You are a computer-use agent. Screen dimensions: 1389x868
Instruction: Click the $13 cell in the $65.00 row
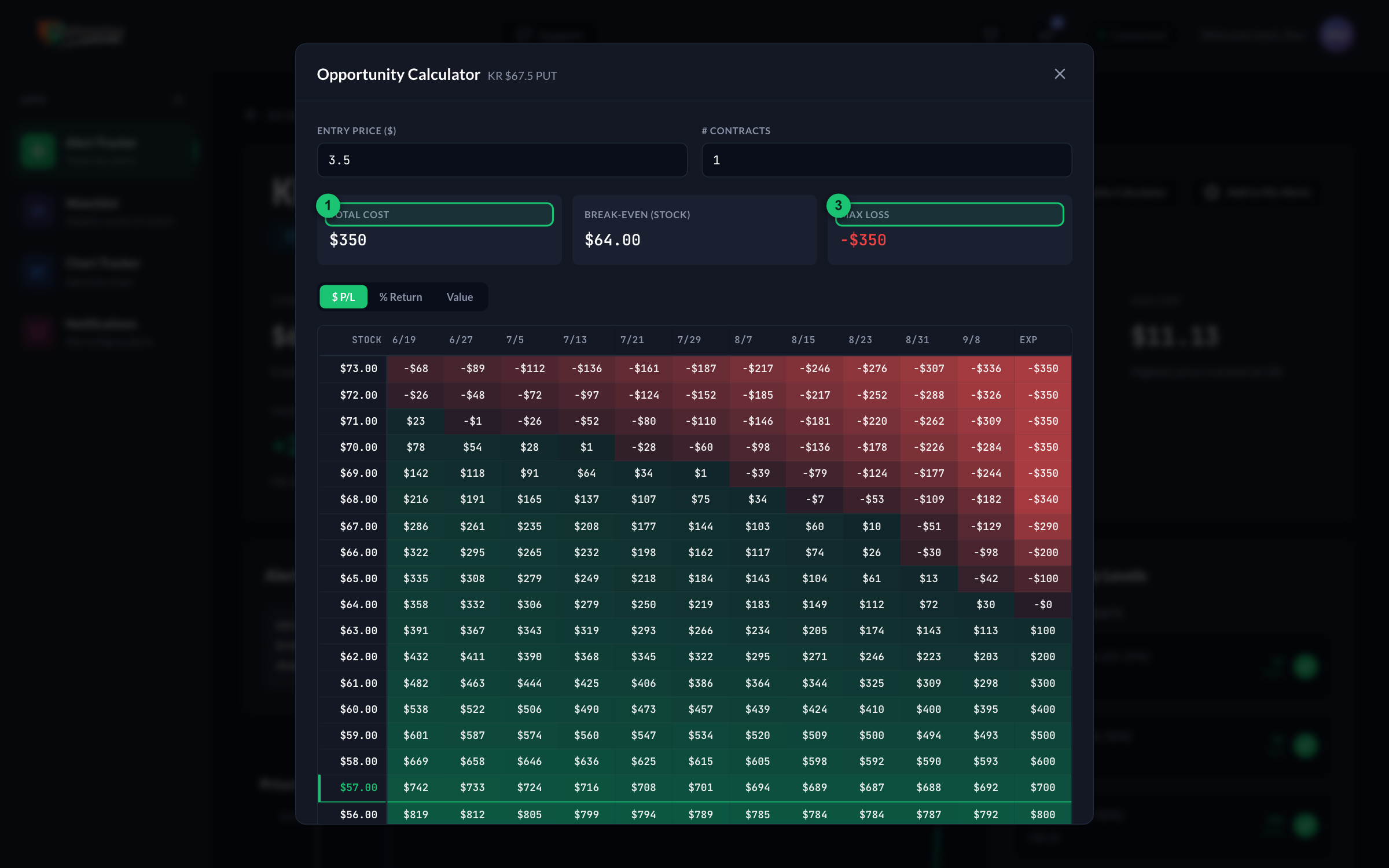(x=929, y=579)
